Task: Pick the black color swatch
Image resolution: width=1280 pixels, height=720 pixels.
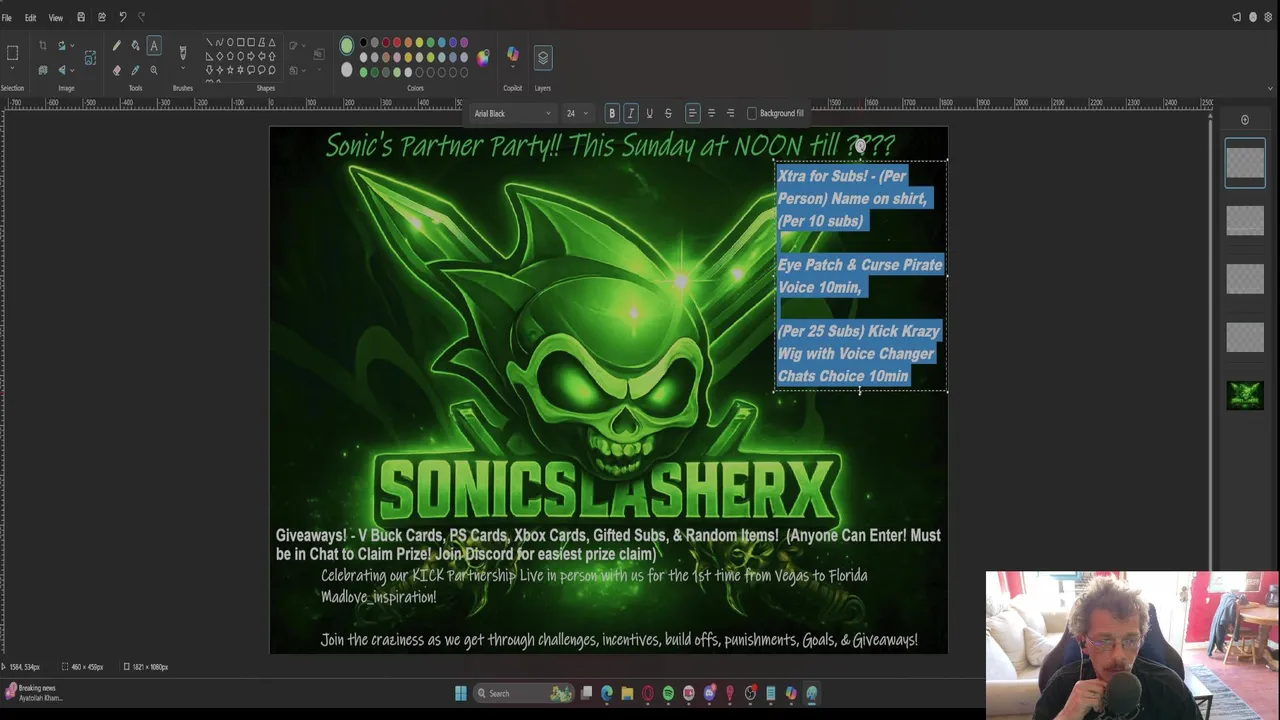Action: [x=364, y=43]
